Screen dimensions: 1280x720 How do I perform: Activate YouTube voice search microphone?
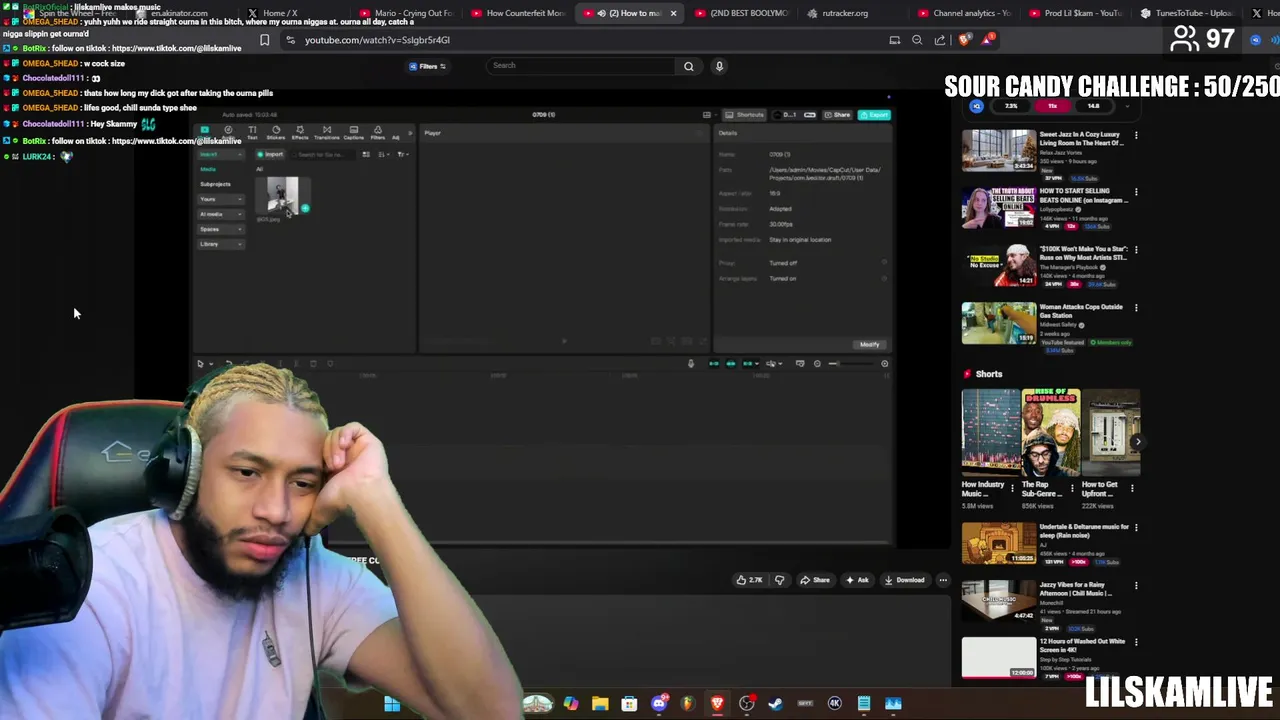point(719,66)
